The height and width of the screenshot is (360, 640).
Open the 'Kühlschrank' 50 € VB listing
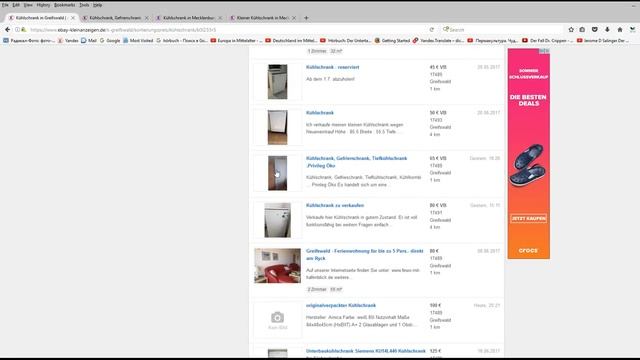(x=320, y=113)
